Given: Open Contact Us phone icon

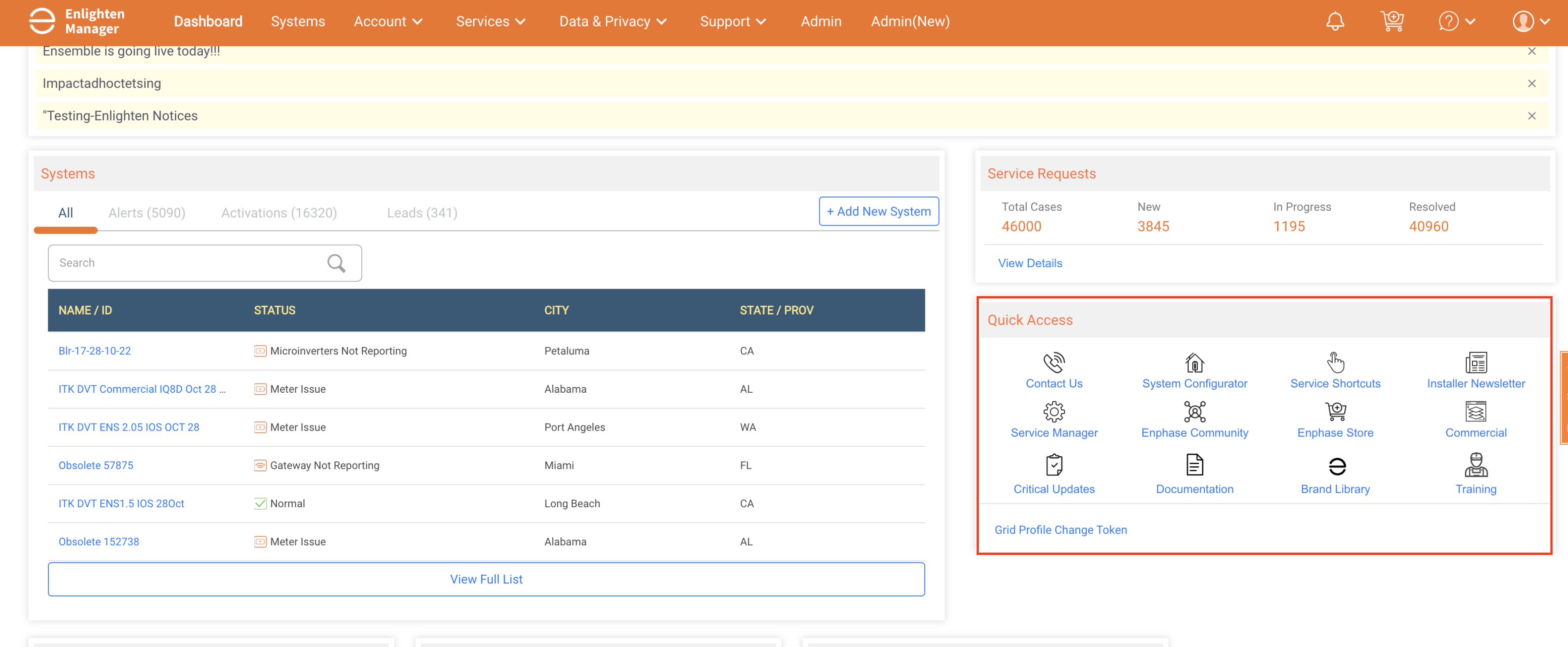Looking at the screenshot, I should (1054, 362).
